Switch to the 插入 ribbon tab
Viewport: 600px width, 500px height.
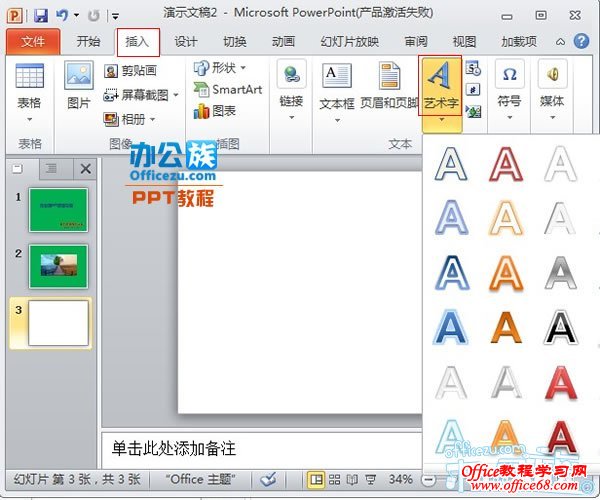138,42
